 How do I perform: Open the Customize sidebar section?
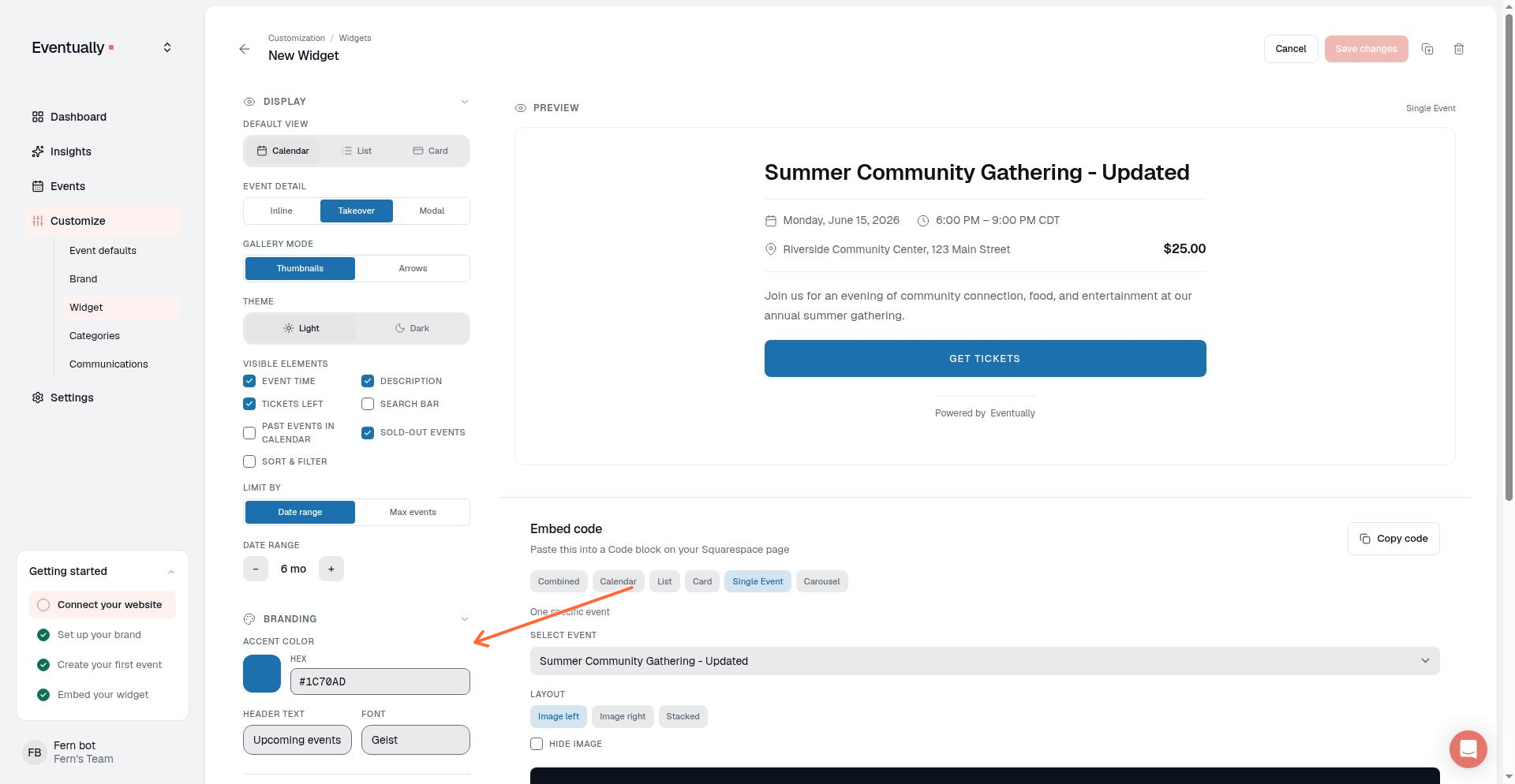coord(102,221)
